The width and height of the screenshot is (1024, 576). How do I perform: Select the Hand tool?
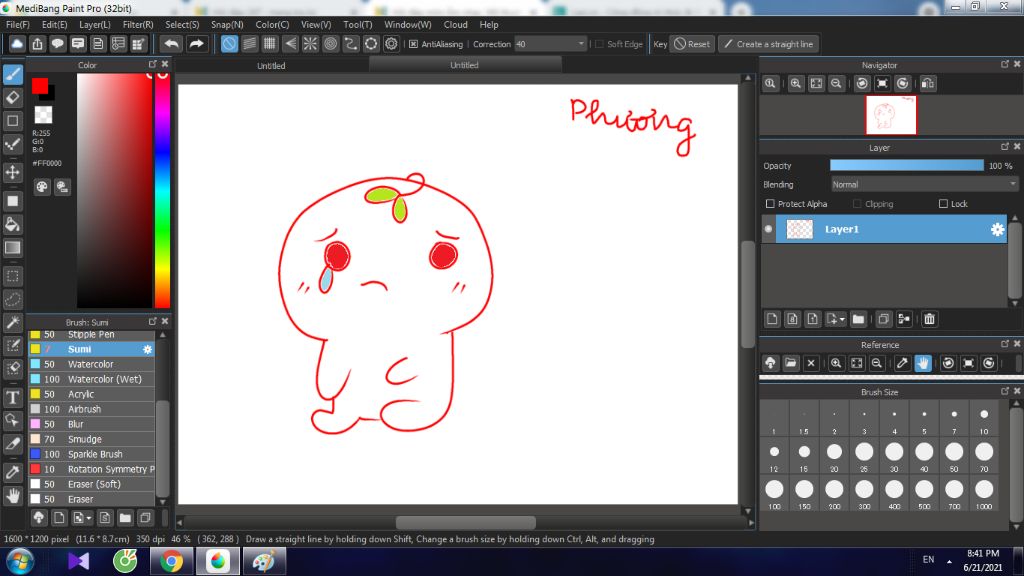point(12,496)
